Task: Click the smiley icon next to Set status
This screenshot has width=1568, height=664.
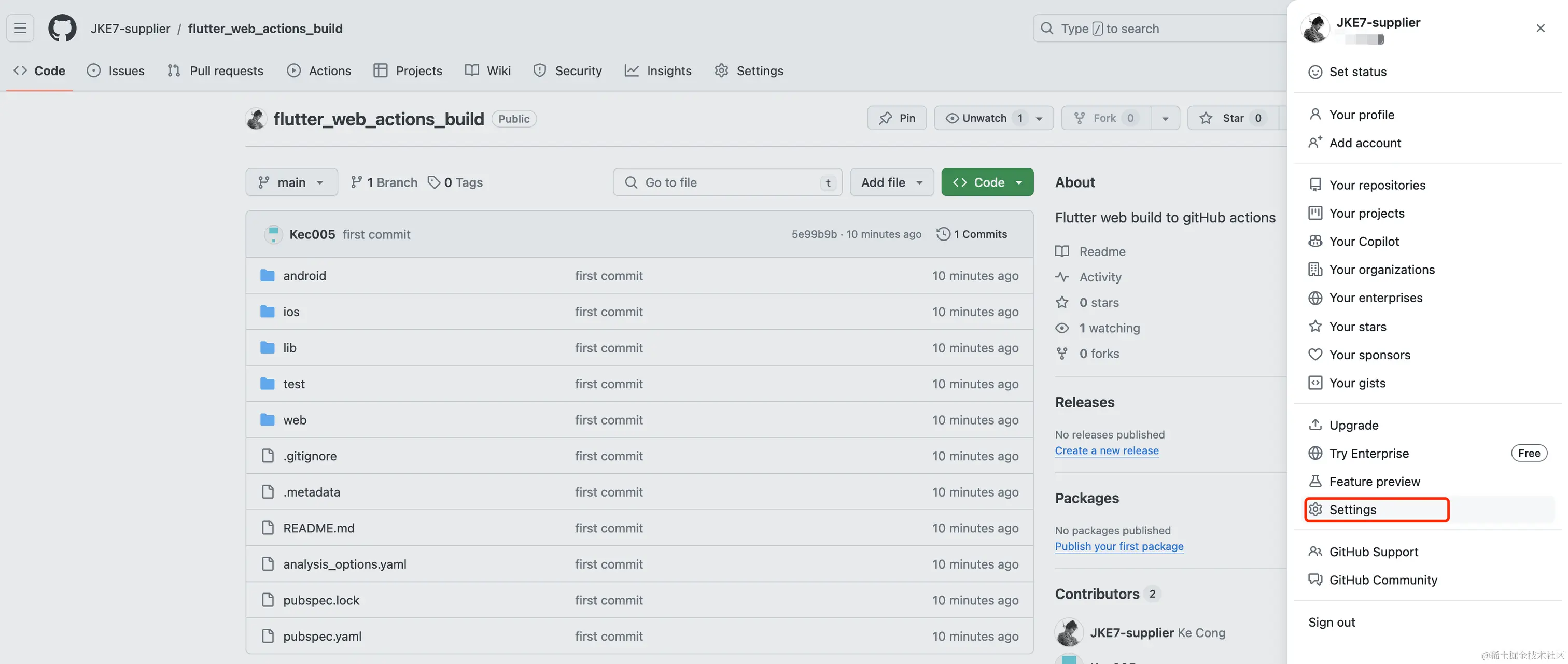Action: 1315,72
